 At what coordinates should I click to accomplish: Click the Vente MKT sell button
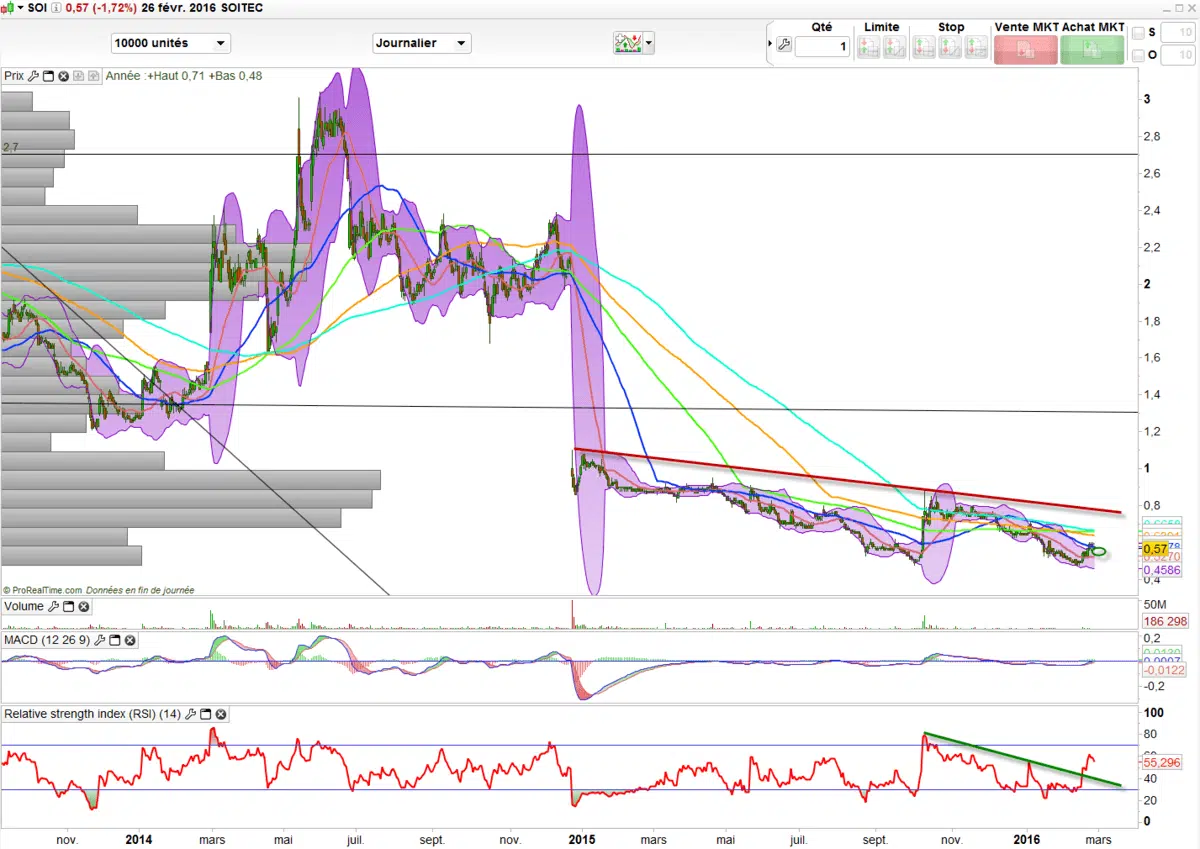1025,49
